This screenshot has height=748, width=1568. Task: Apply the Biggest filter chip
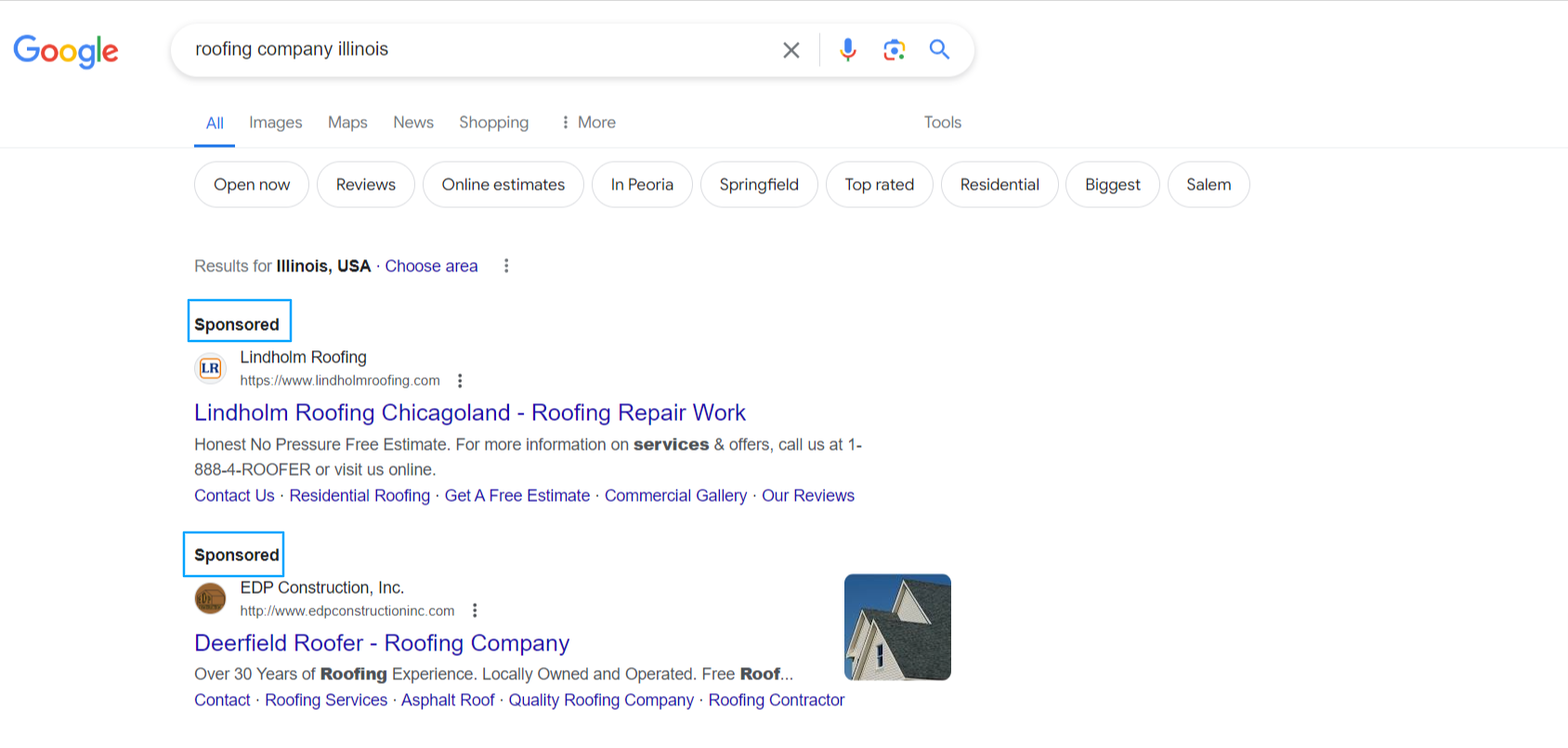(x=1113, y=185)
